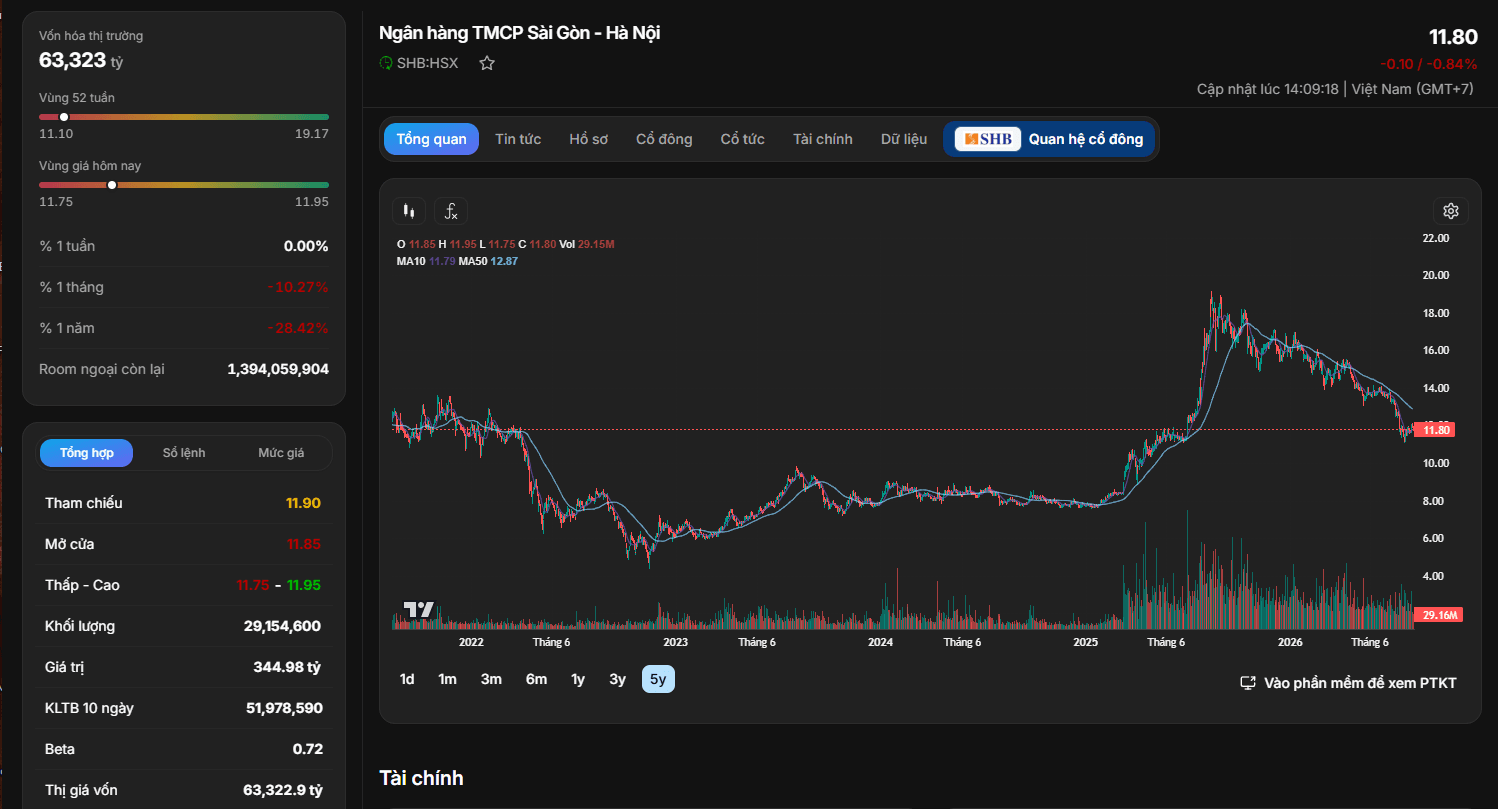This screenshot has height=809, width=1498.
Task: Set chart range to 3y
Action: 618,679
